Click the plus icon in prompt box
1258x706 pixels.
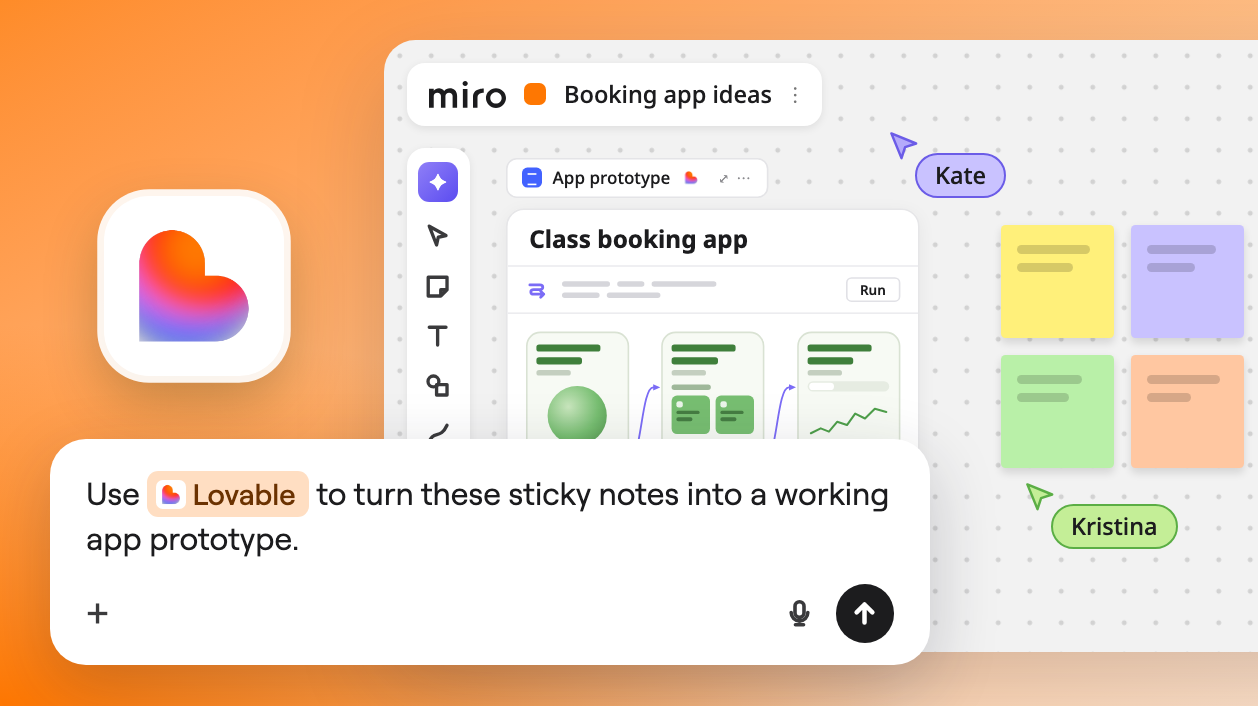coord(97,613)
